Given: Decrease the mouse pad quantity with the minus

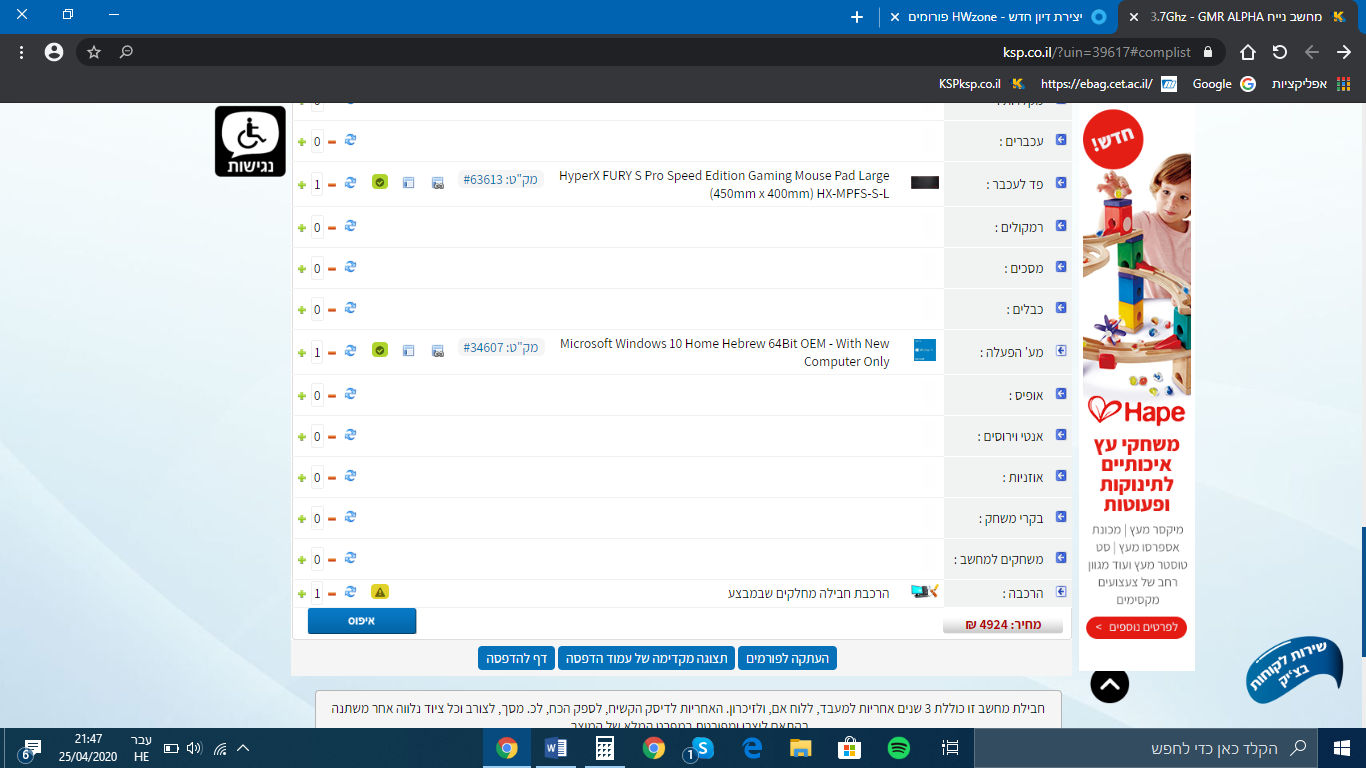Looking at the screenshot, I should pyautogui.click(x=331, y=185).
